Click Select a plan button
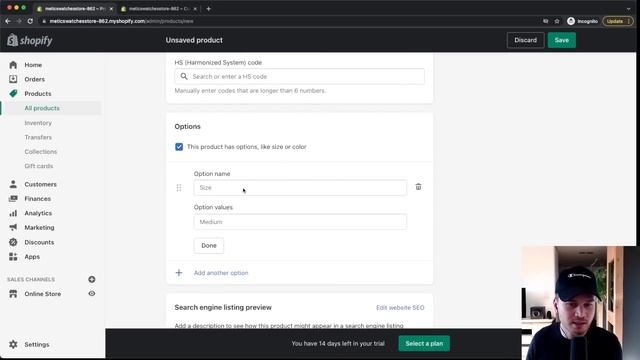The width and height of the screenshot is (640, 360). tap(424, 343)
